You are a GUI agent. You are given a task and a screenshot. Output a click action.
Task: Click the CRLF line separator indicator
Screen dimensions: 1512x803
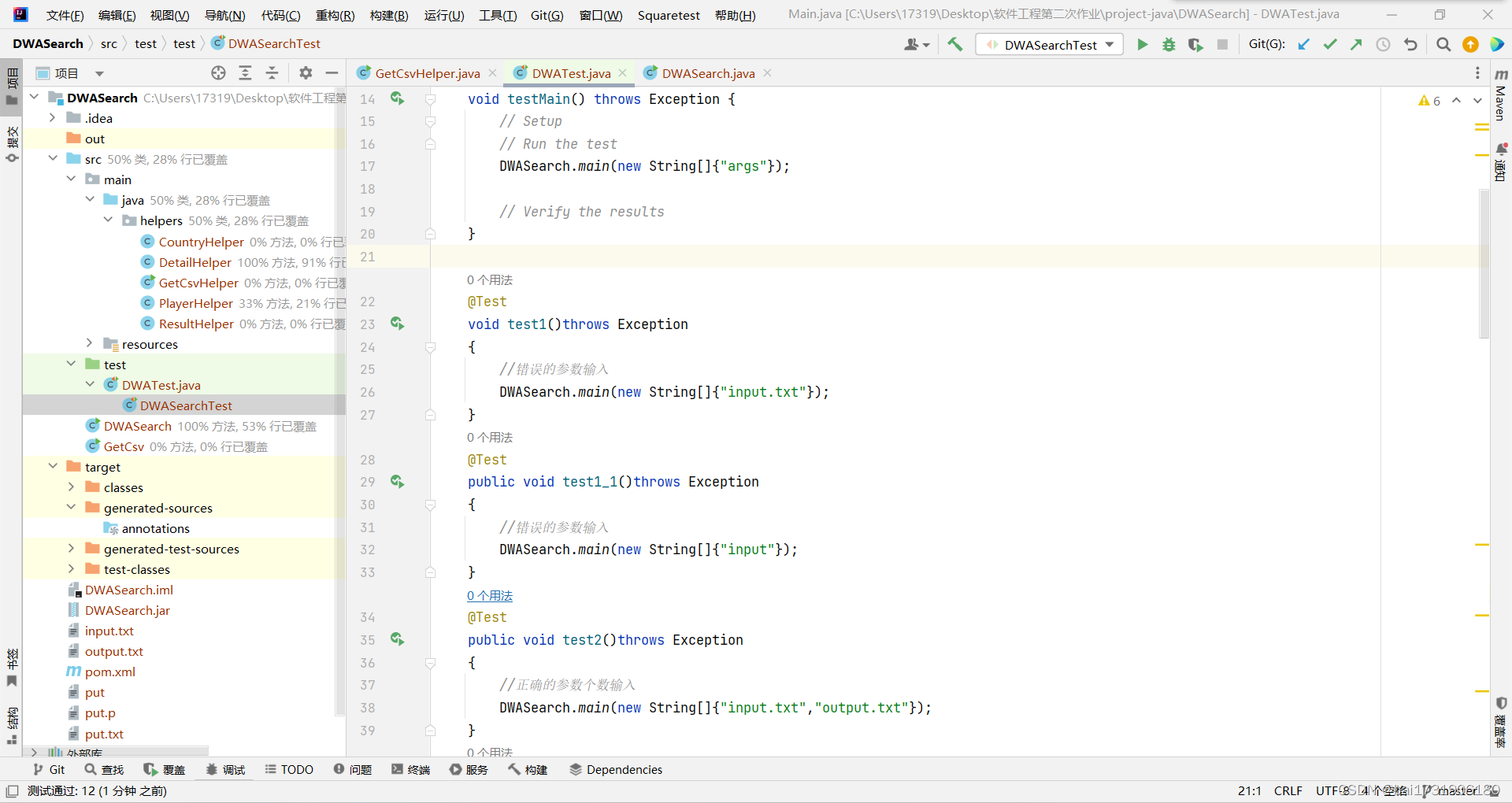[x=1288, y=790]
